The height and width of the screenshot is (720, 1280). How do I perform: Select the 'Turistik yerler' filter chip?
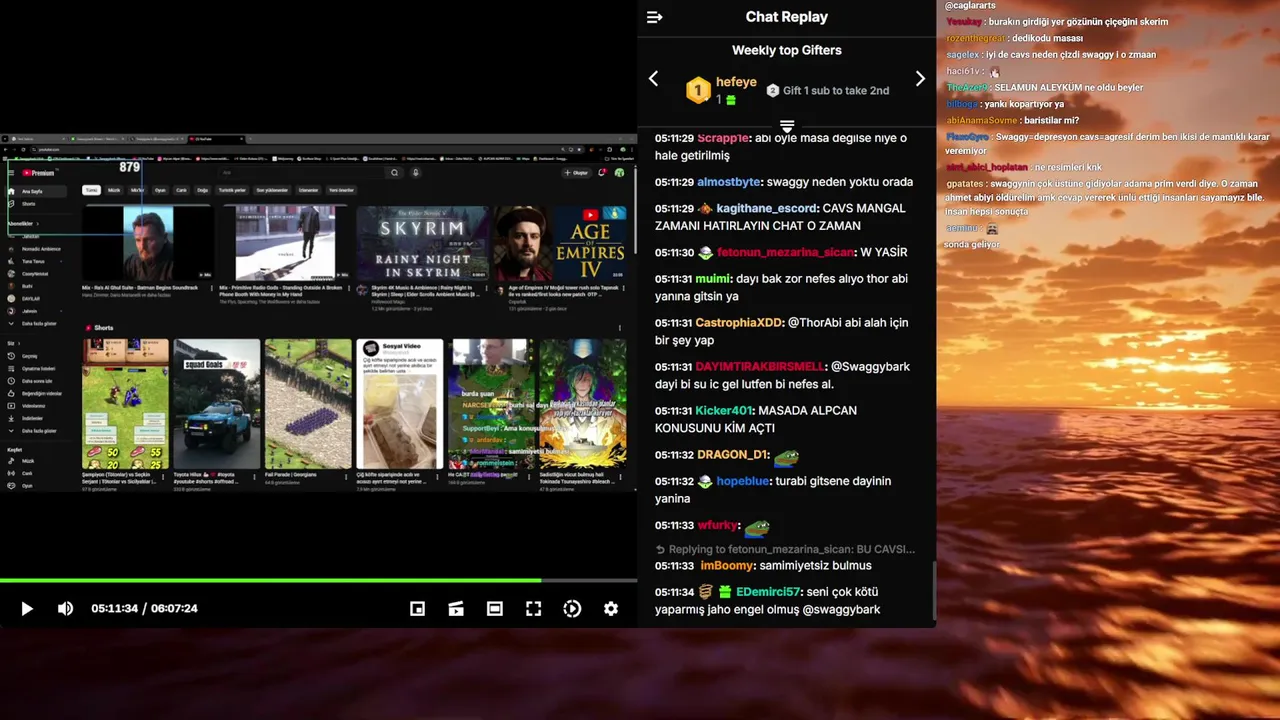[232, 190]
